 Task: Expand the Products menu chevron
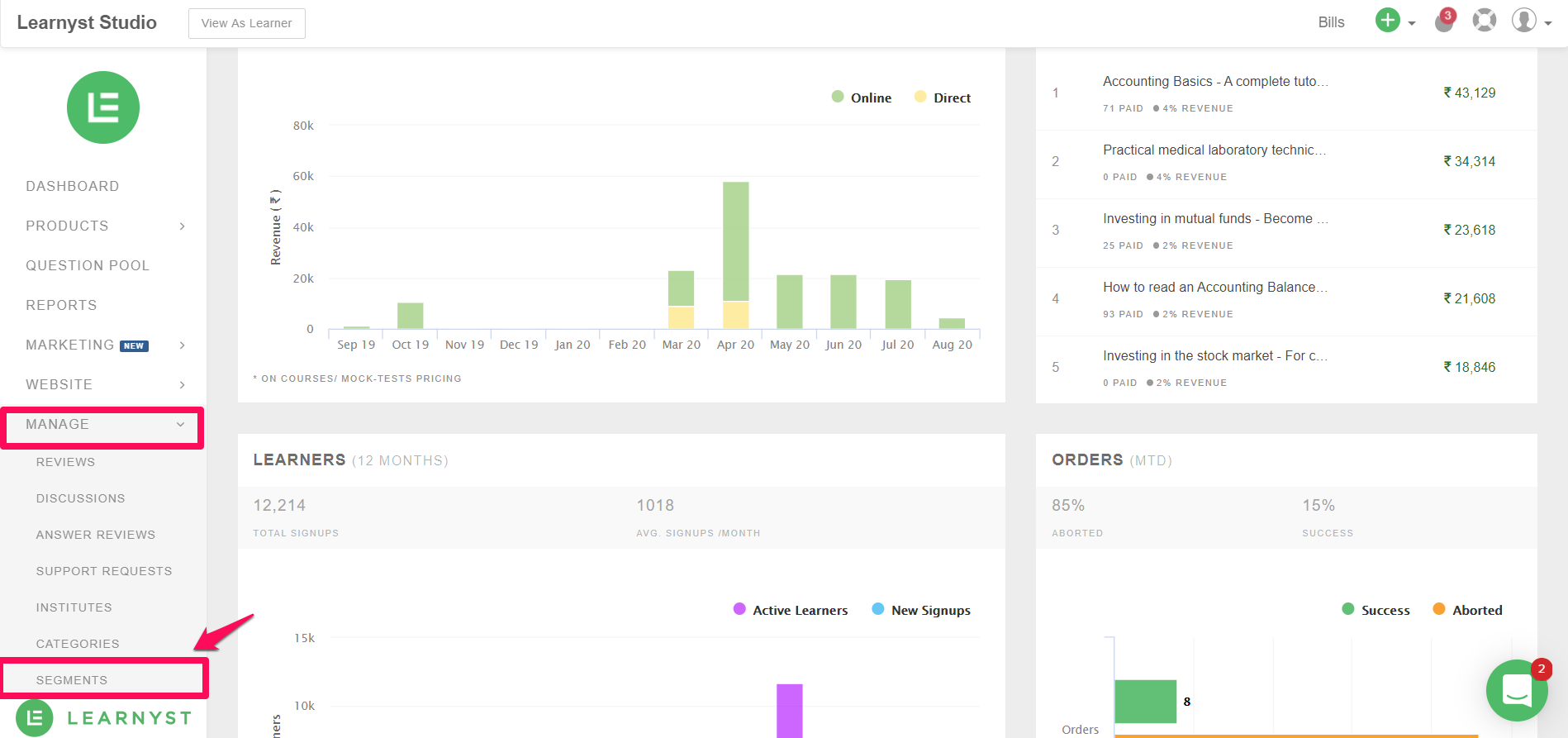[x=183, y=226]
